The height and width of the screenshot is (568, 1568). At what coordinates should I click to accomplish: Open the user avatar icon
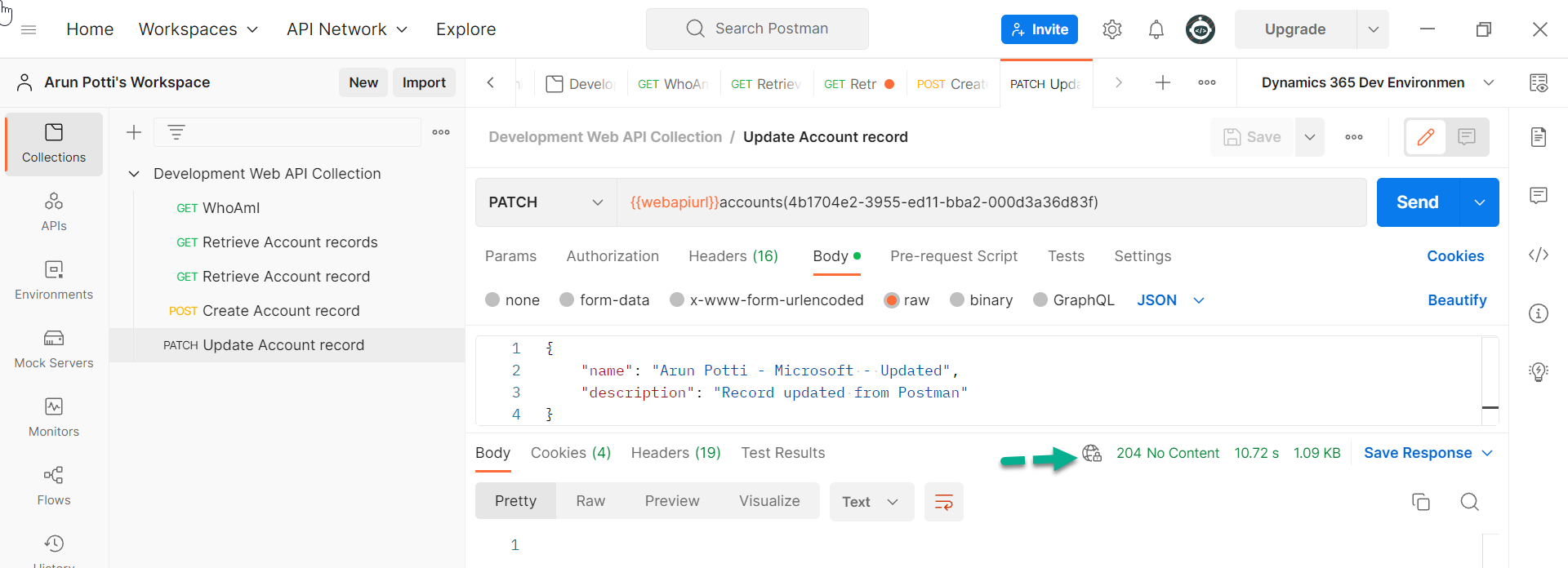(1200, 29)
